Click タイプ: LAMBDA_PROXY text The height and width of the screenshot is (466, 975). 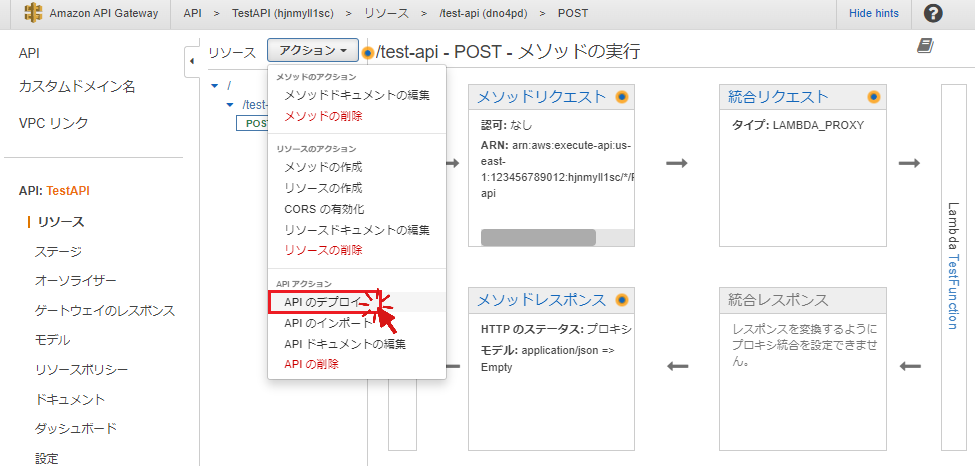798,125
